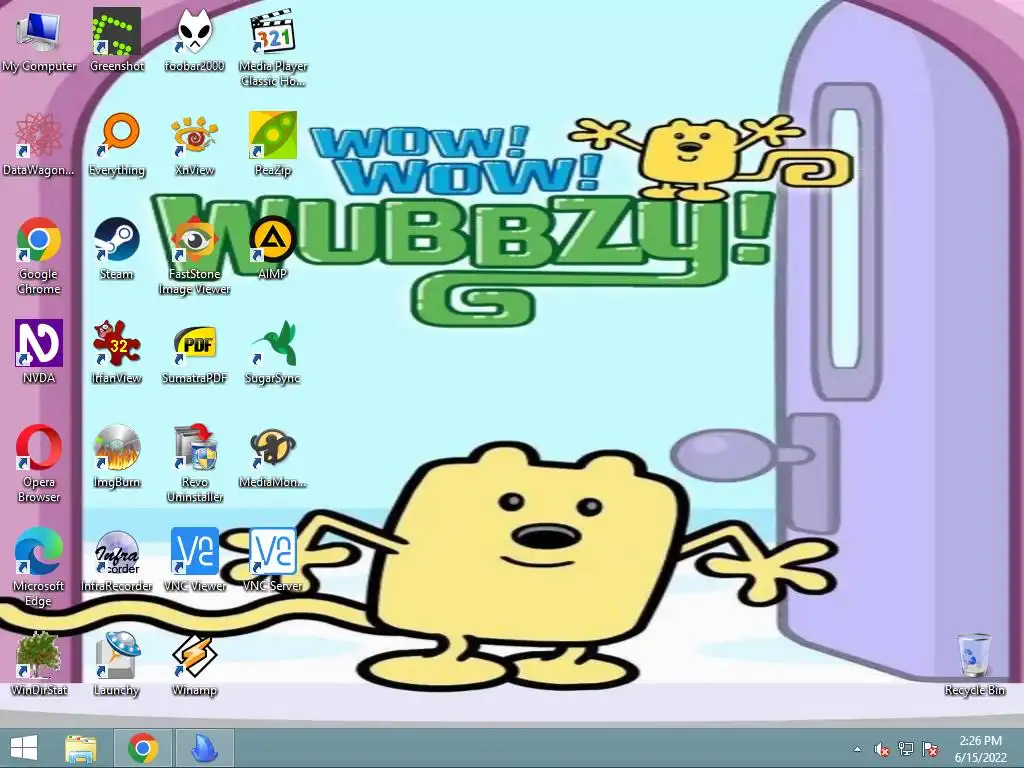Select the NVDA desktop icon
The image size is (1024, 768).
[39, 353]
